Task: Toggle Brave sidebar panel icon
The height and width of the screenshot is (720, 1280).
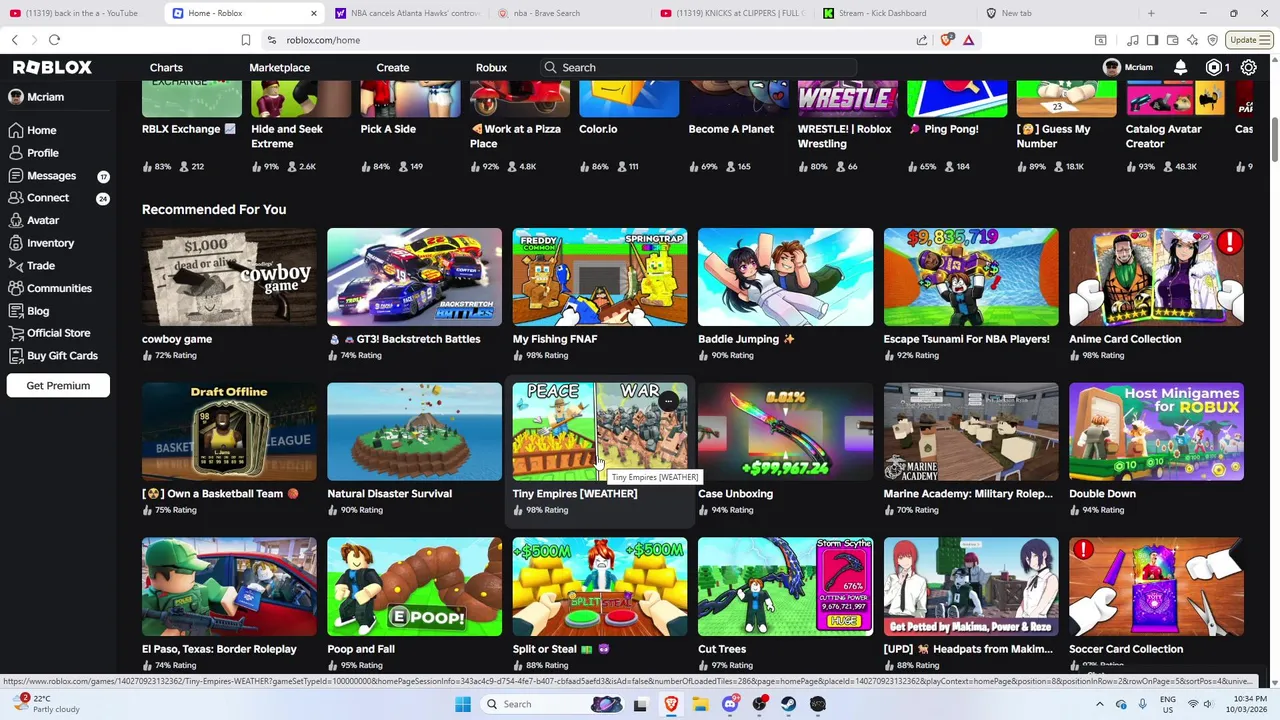Action: coord(1152,40)
